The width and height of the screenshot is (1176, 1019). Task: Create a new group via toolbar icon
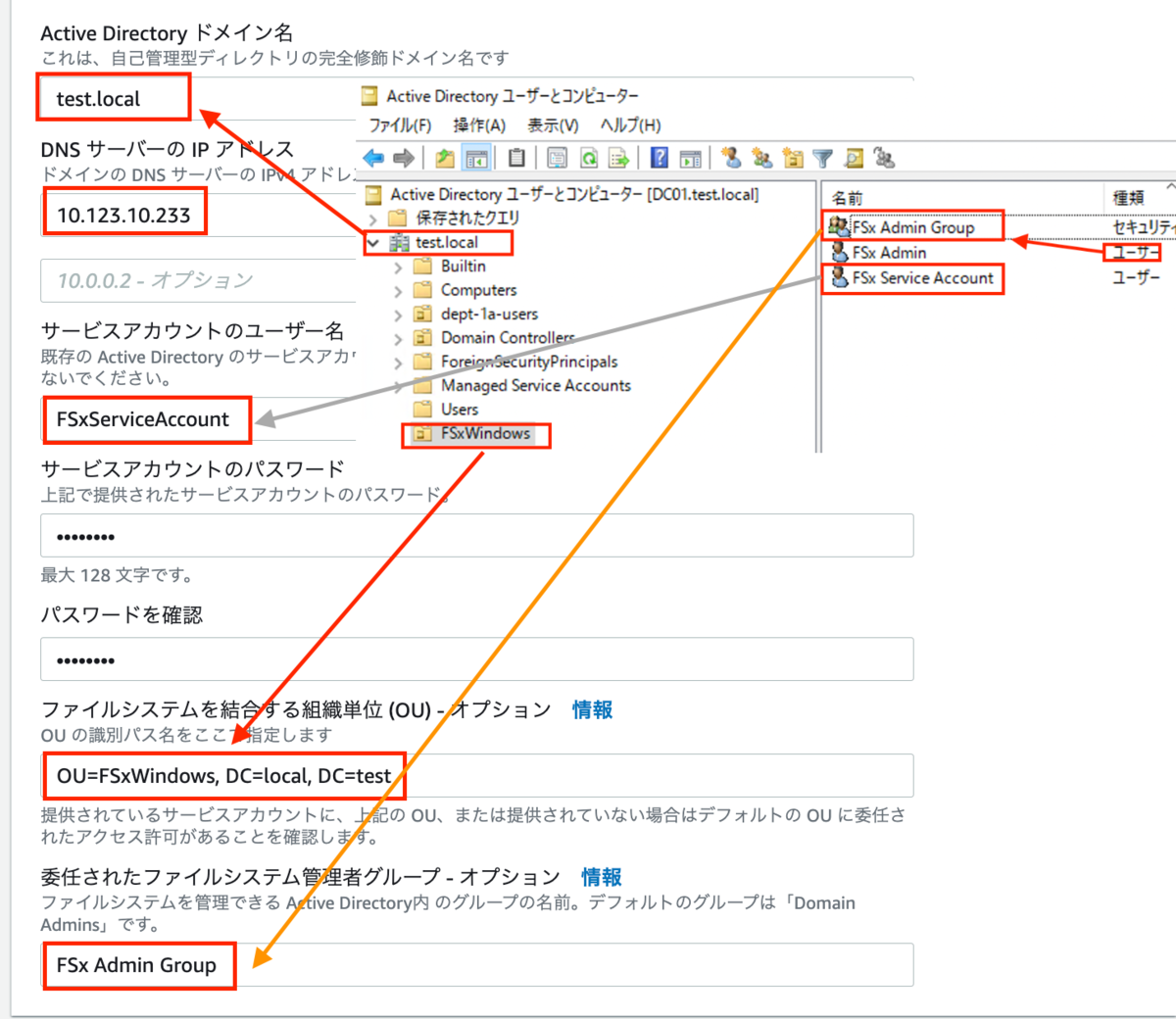point(761,157)
